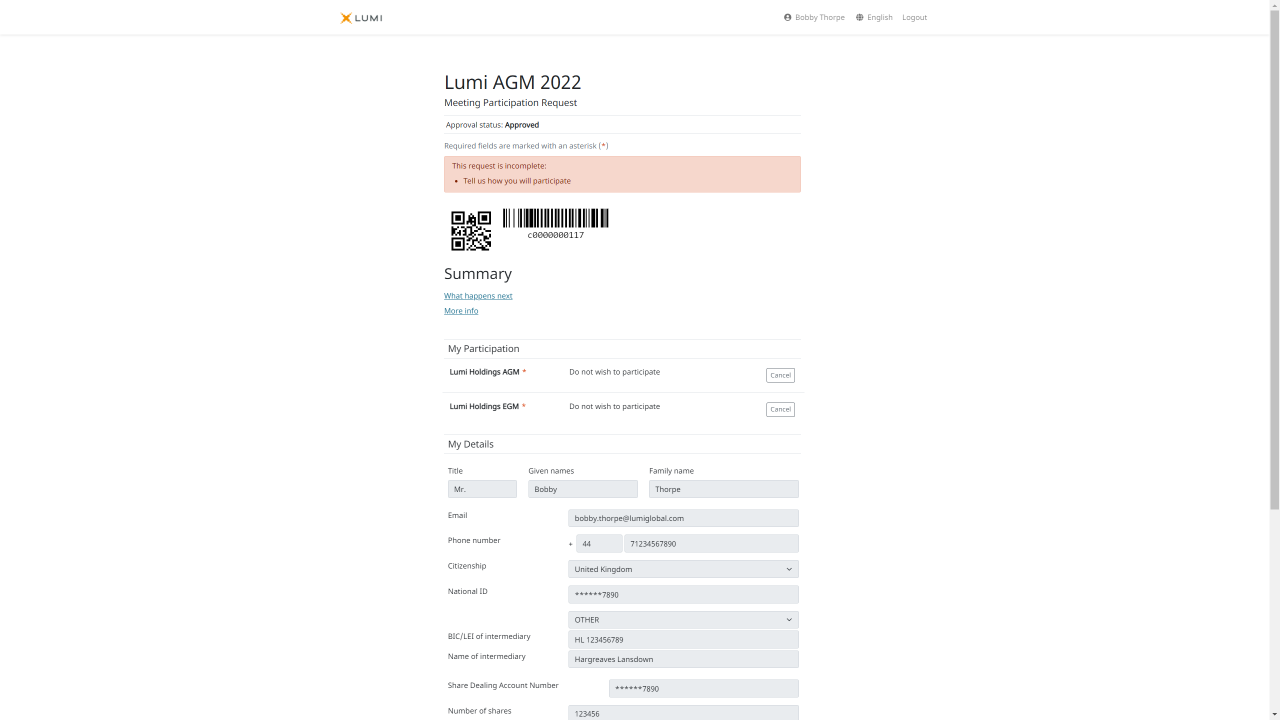Click the phone number field 71234567890
Screen dimensions: 1280x720
click(x=711, y=544)
